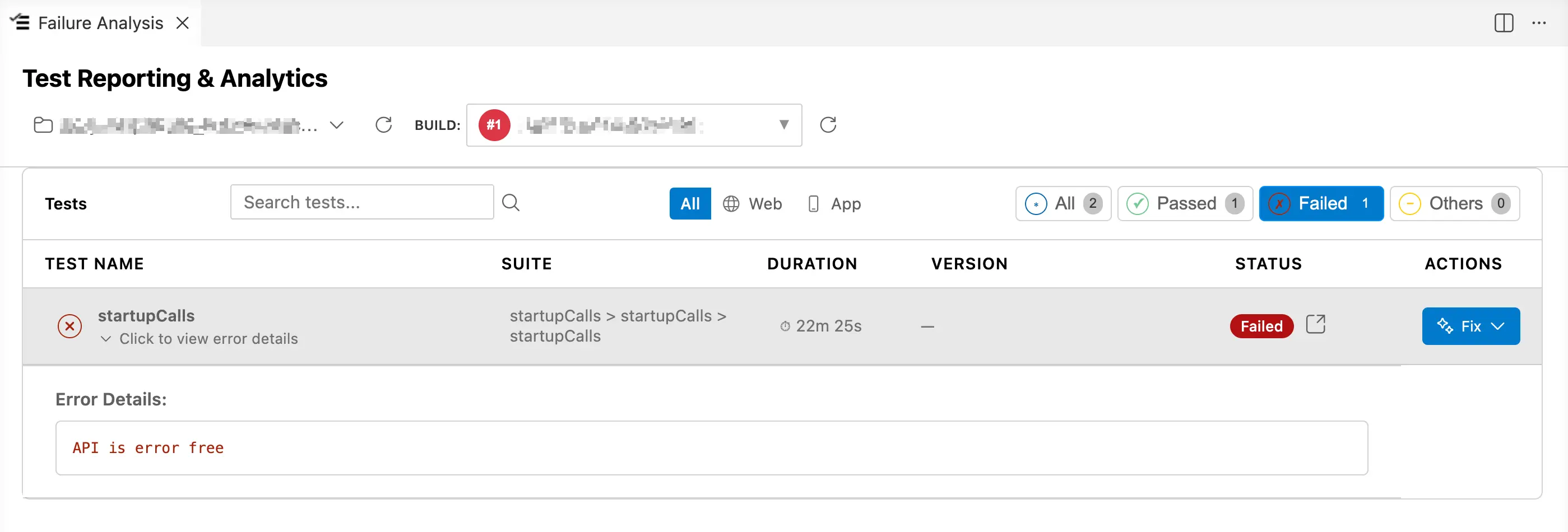
Task: Select the All platform filter
Action: 690,204
